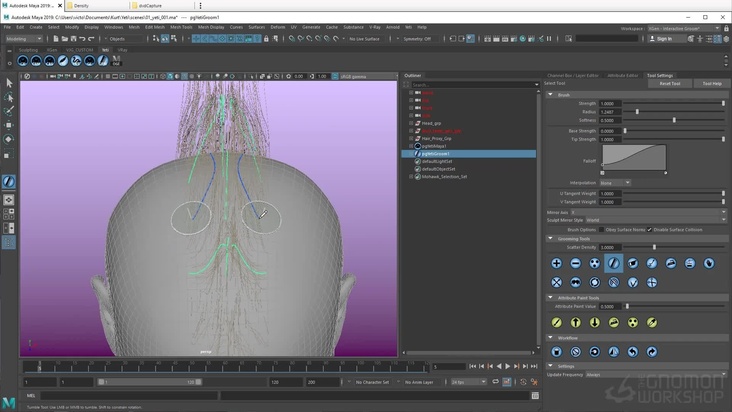The image size is (732, 412).
Task: Select the minus grooming brush icon
Action: pyautogui.click(x=575, y=263)
